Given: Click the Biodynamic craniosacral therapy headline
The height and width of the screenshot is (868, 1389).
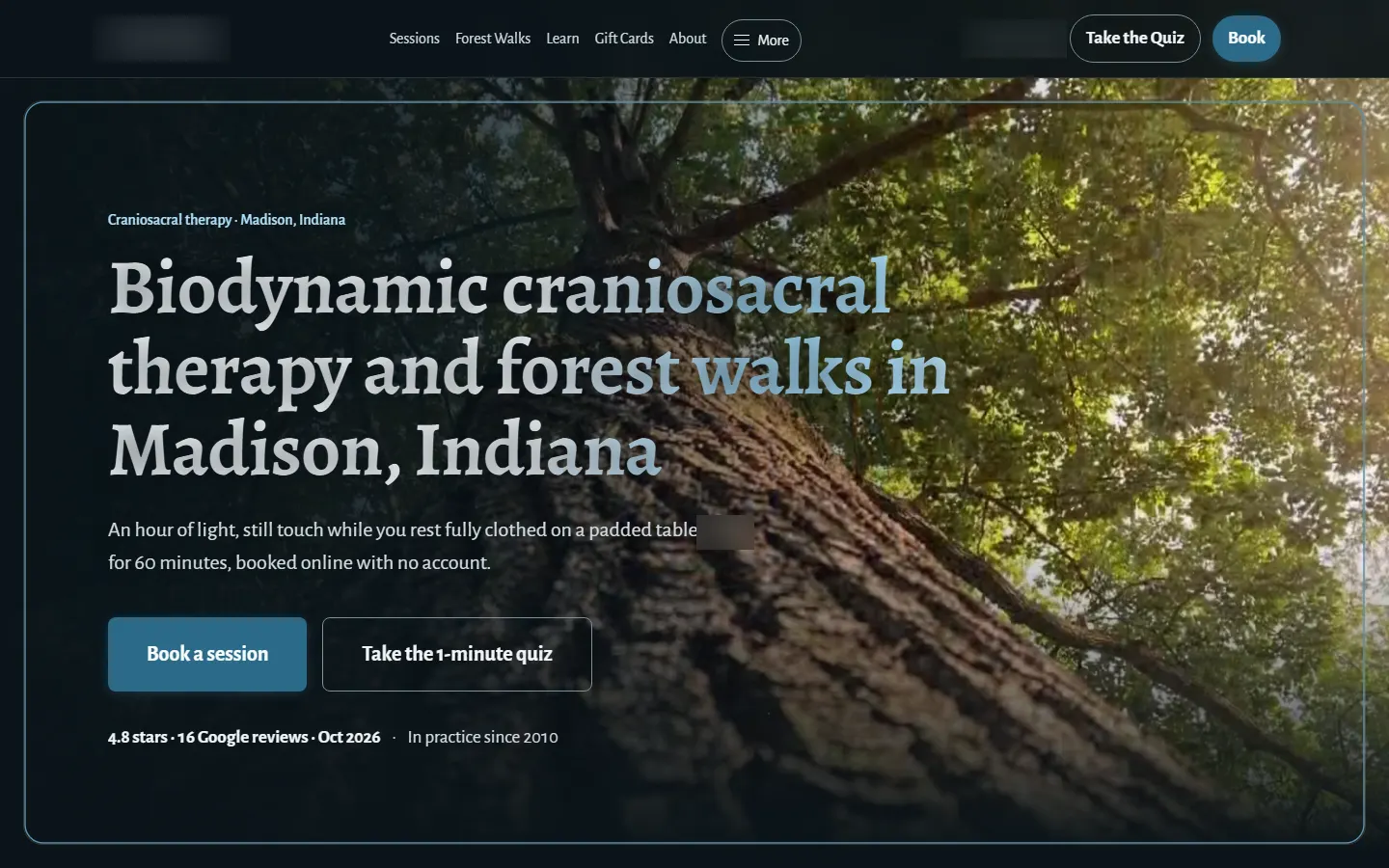Looking at the screenshot, I should point(530,368).
